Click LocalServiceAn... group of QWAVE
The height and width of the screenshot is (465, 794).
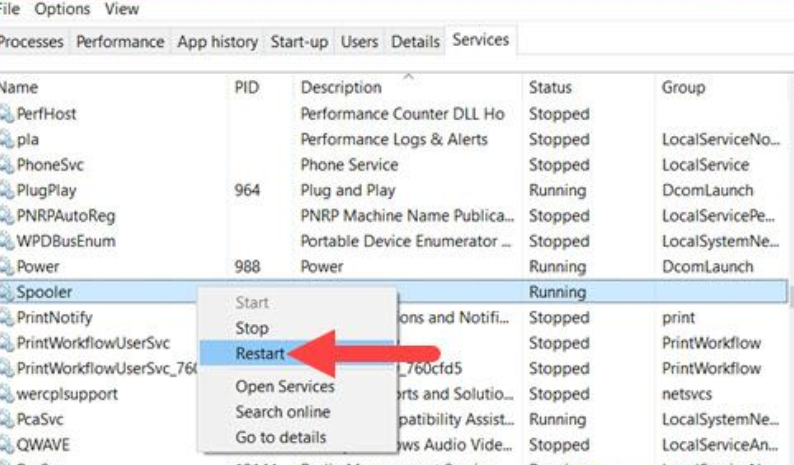720,445
